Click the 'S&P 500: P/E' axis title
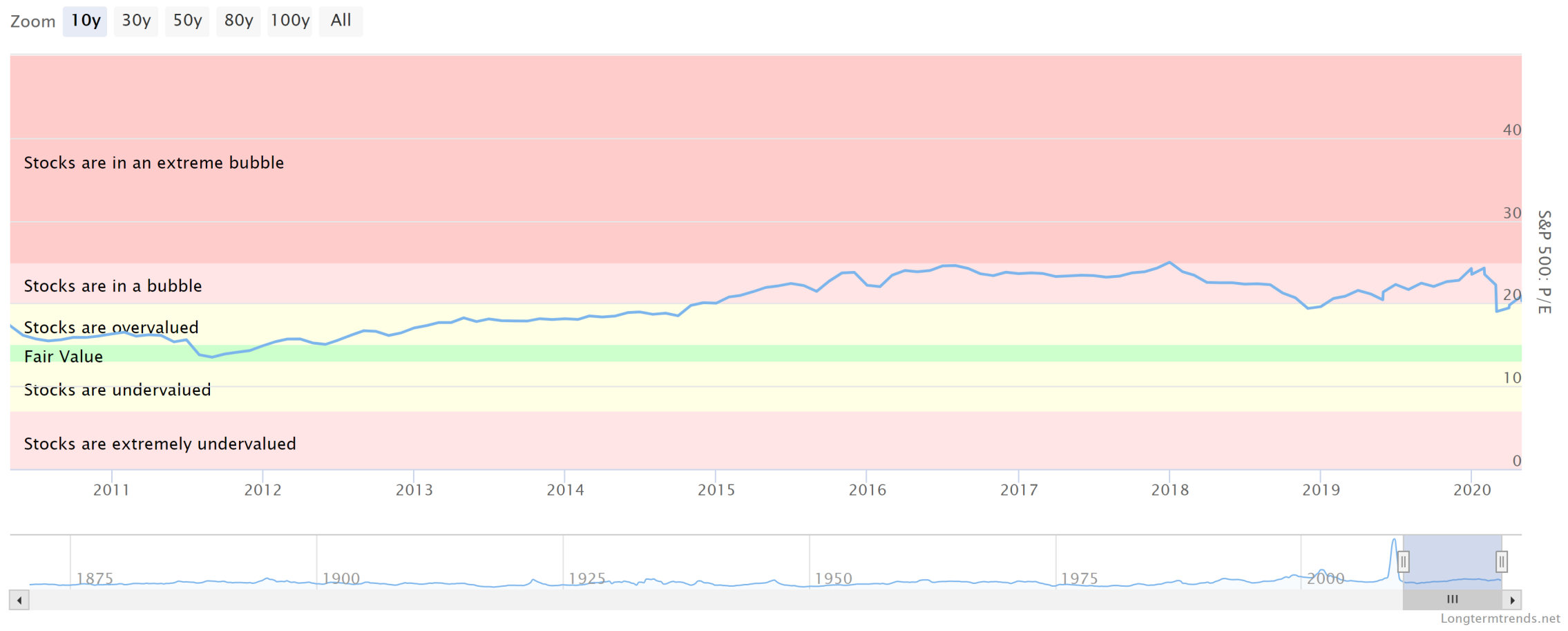 [1545, 263]
